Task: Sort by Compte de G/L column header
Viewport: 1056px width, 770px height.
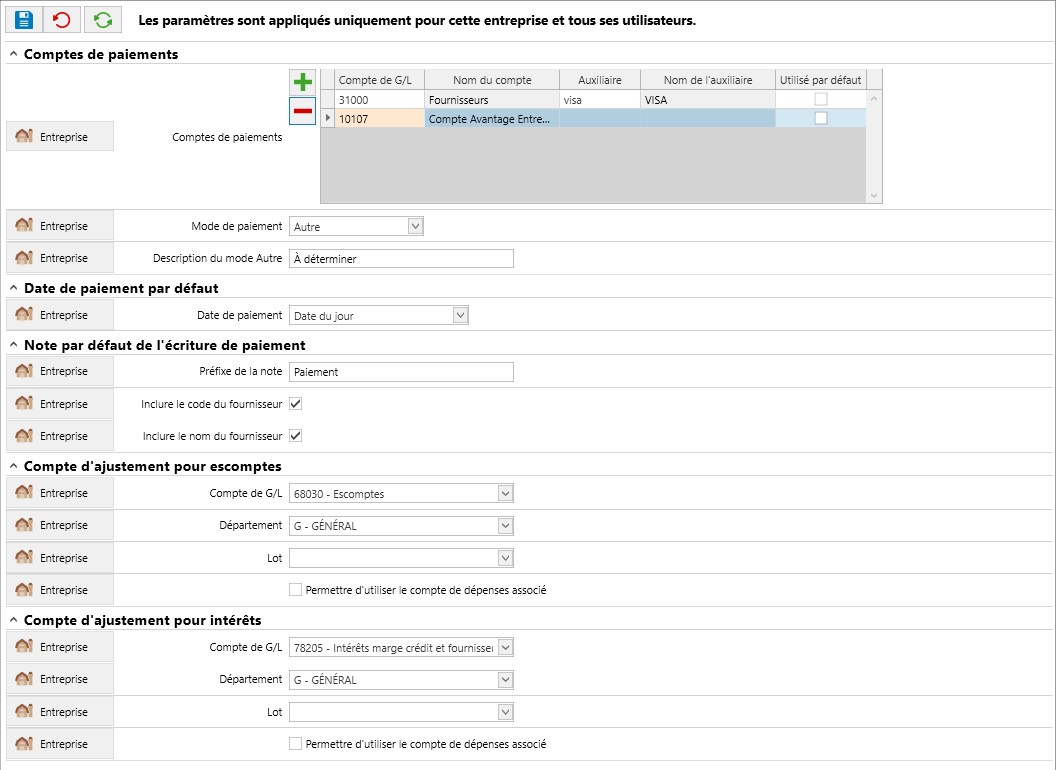Action: point(379,79)
